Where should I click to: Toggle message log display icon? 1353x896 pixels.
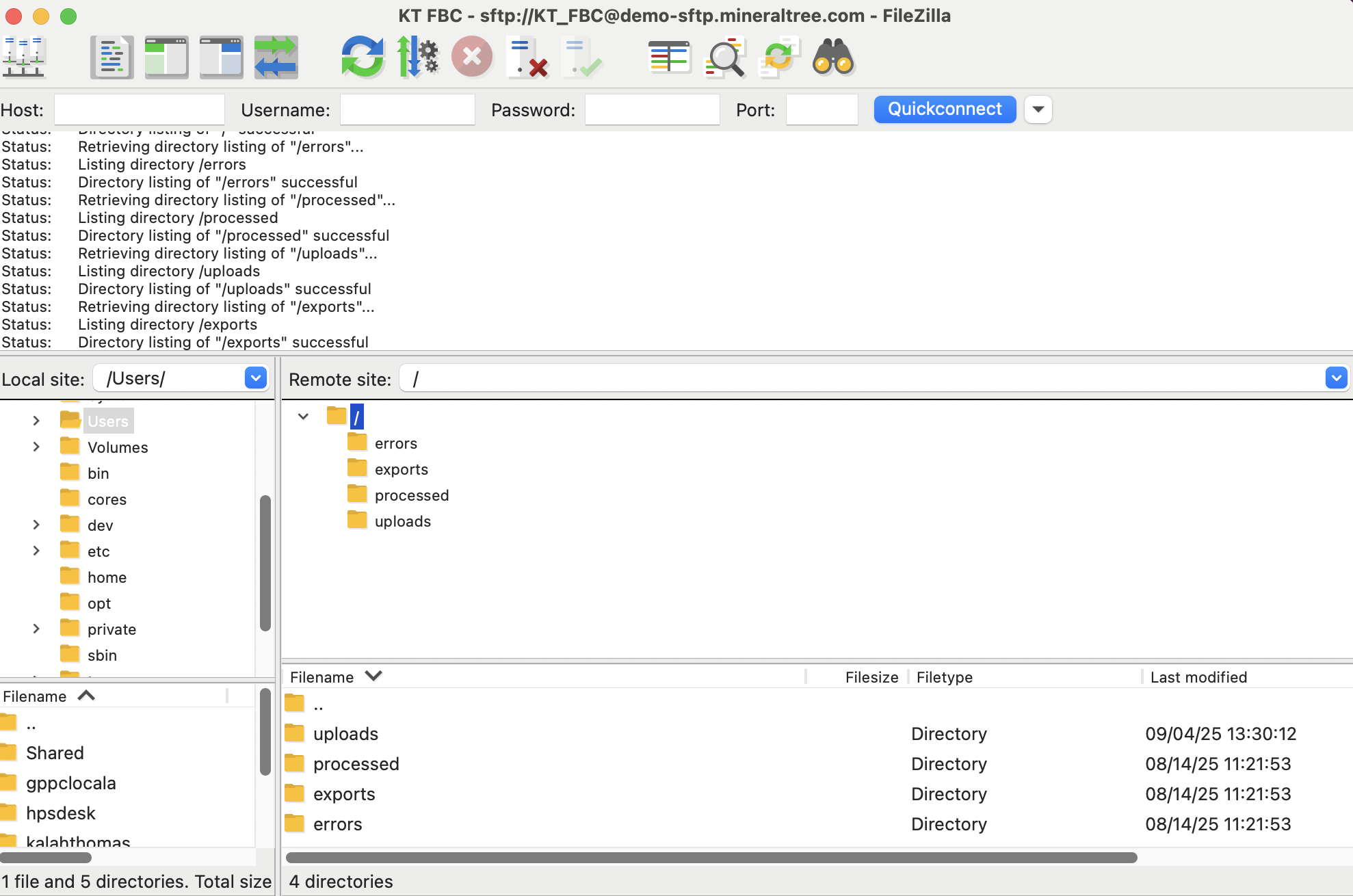[111, 57]
